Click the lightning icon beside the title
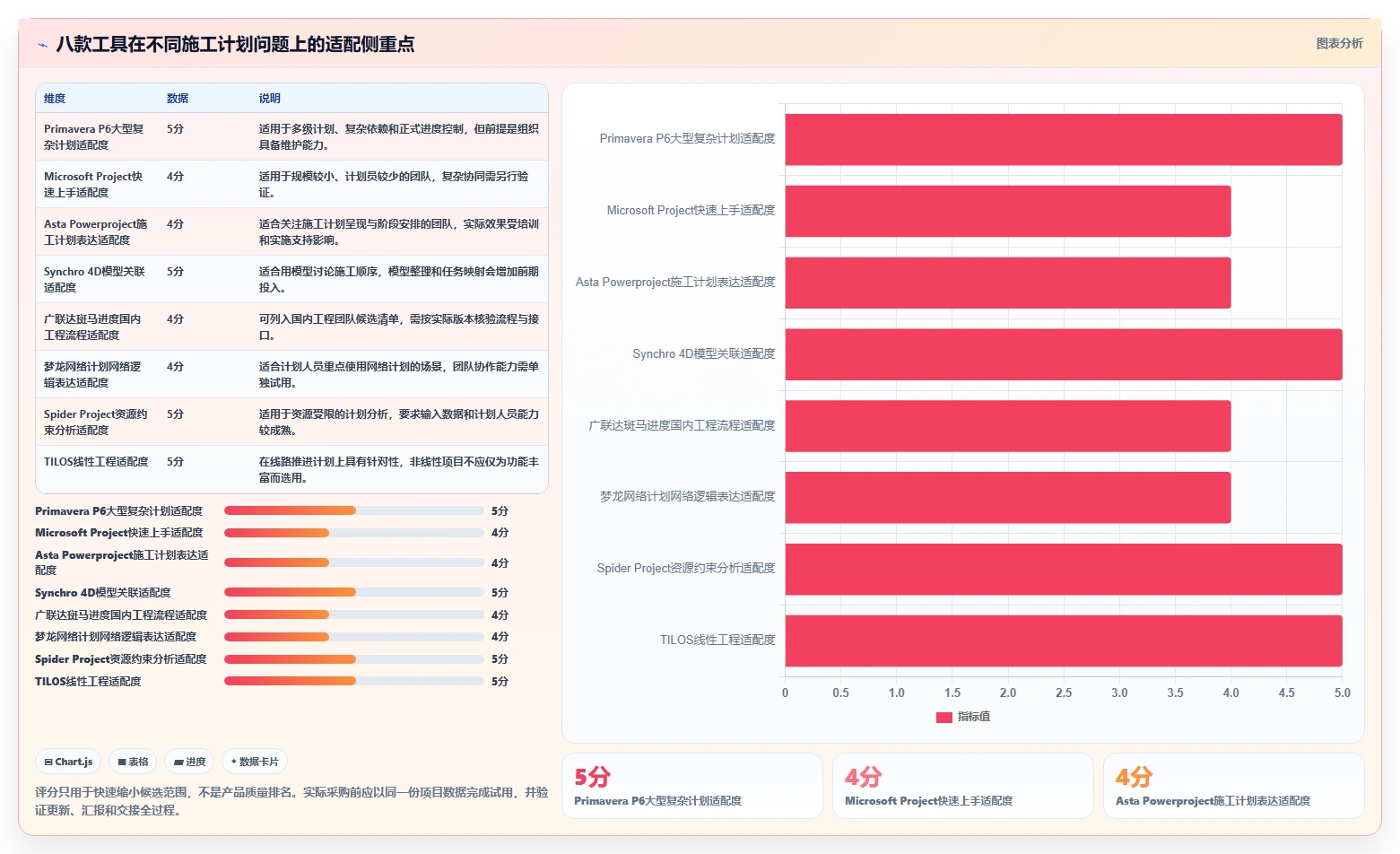The image size is (1400, 854). [x=42, y=45]
